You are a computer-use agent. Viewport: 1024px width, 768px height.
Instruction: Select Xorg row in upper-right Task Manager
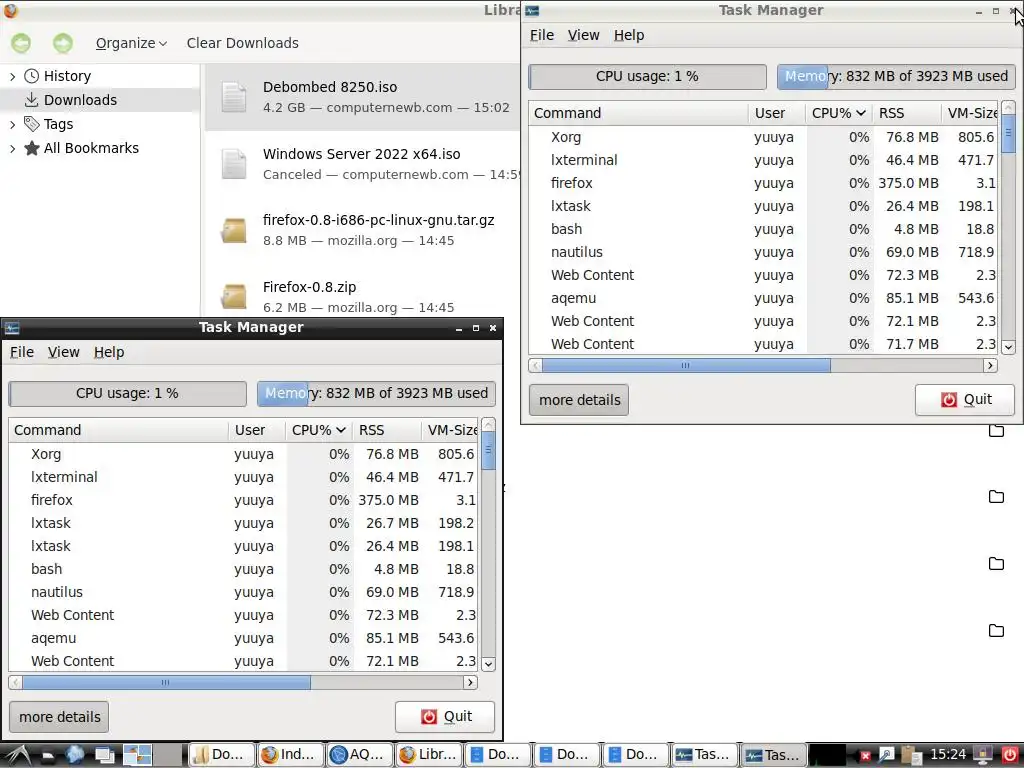click(763, 137)
